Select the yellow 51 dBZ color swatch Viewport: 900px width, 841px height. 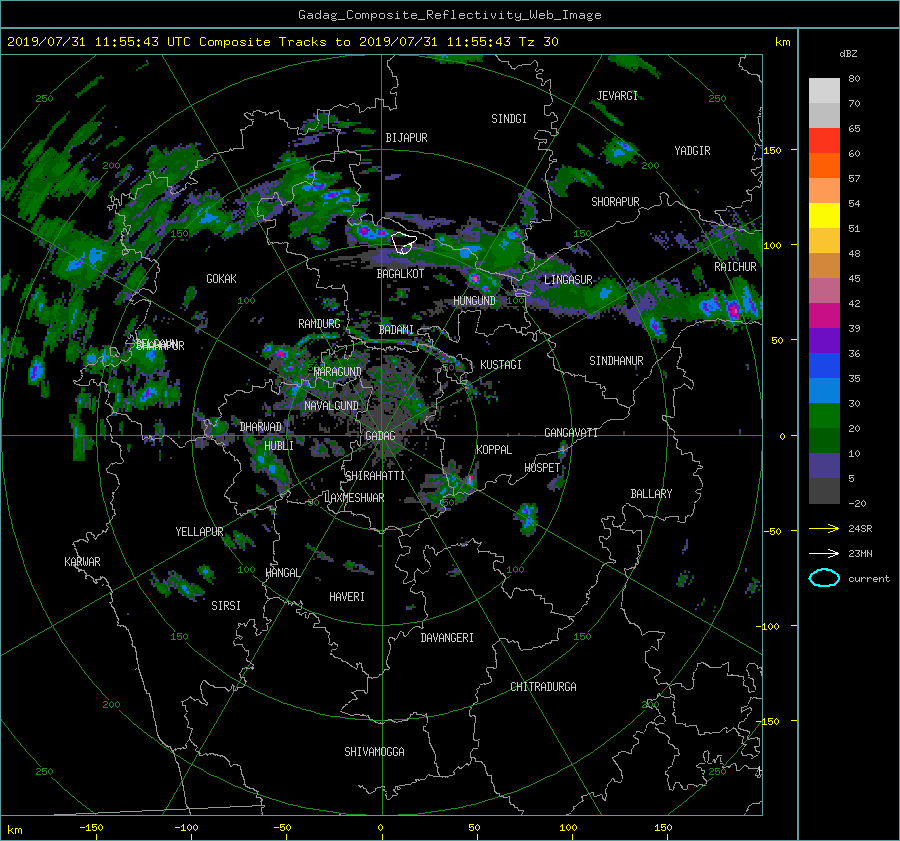click(824, 215)
